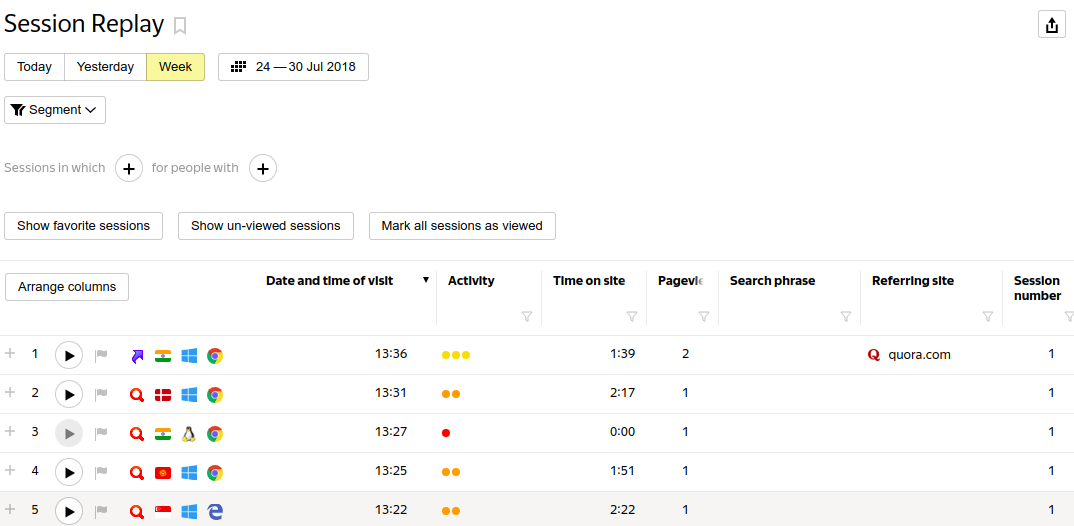Viewport: 1074px width, 526px height.
Task: Click the quora.com referring site
Action: [919, 355]
